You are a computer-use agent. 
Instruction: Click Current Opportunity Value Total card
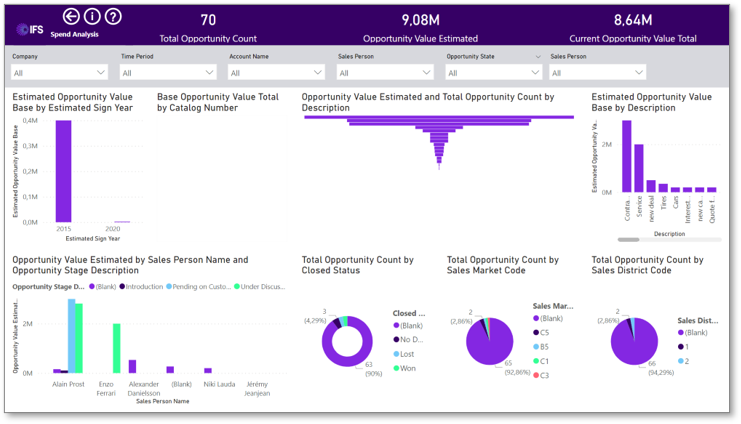click(633, 27)
